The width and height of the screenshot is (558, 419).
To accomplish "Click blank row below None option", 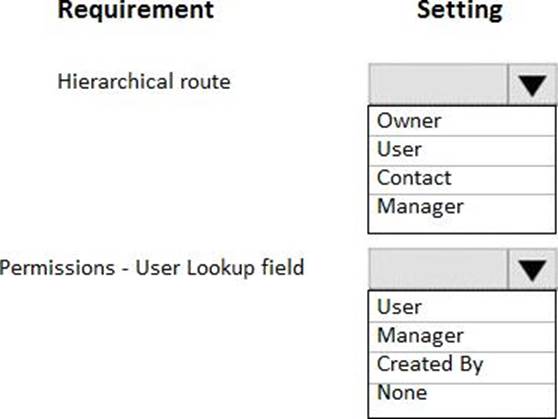I will click(462, 411).
